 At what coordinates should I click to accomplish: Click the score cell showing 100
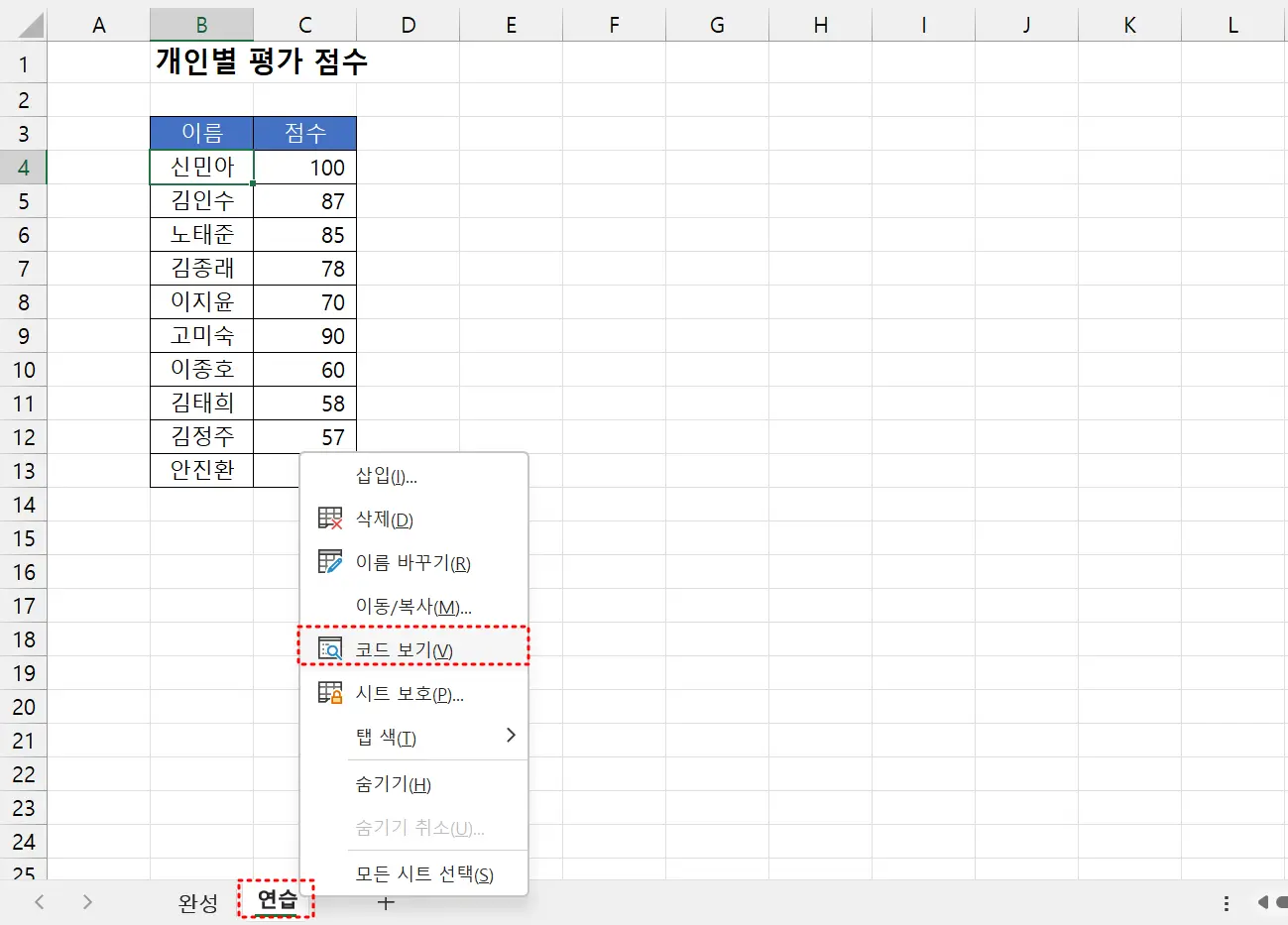click(305, 168)
